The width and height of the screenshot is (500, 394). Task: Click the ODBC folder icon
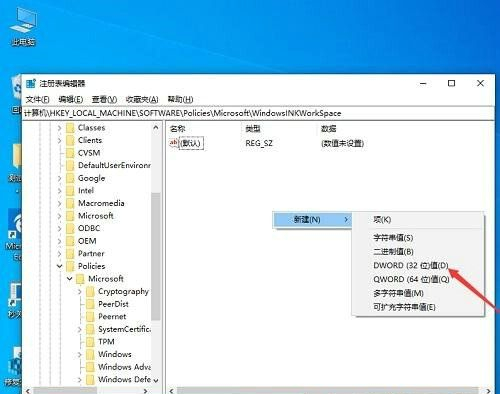coord(70,228)
